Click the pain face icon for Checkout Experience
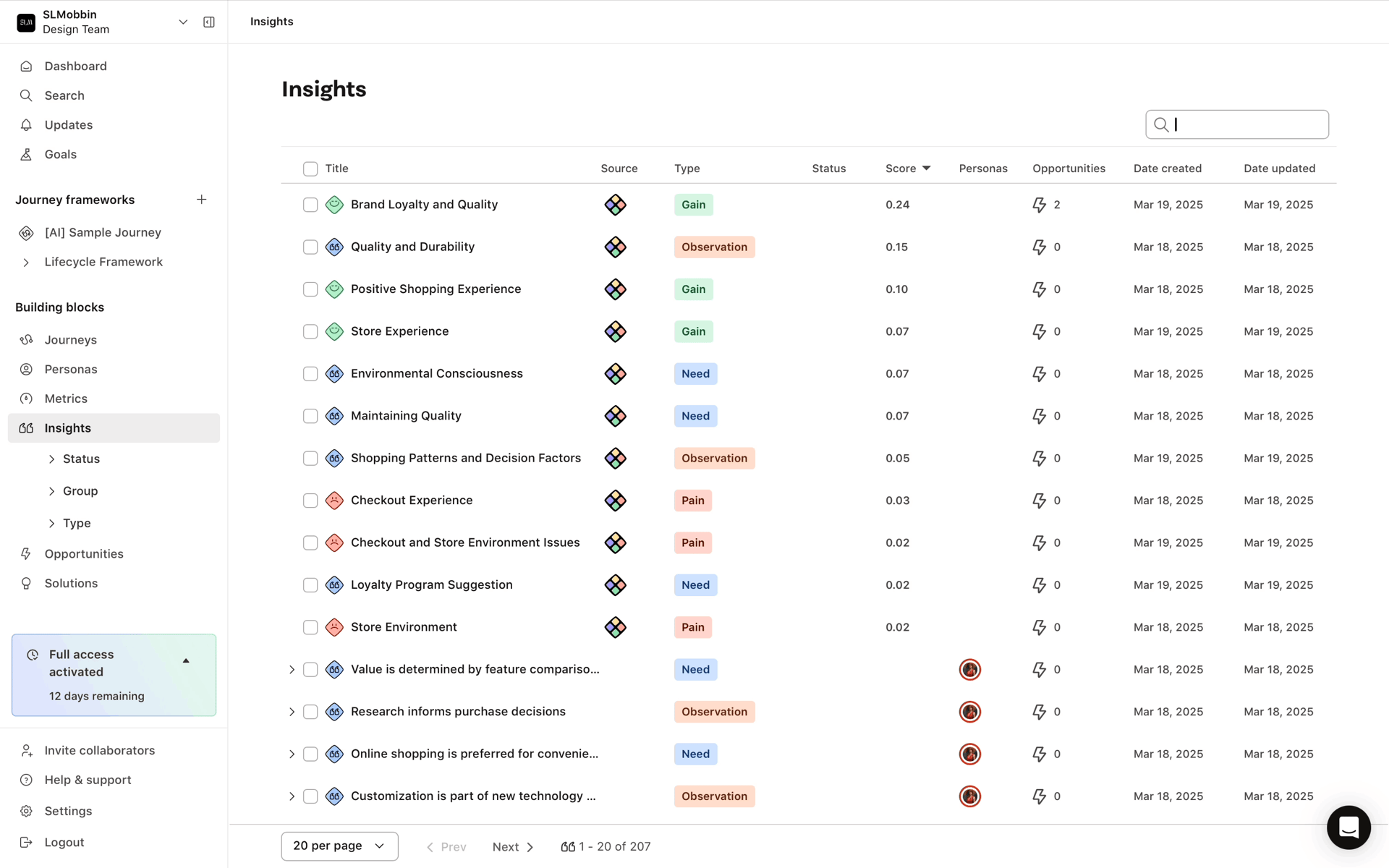 (334, 501)
